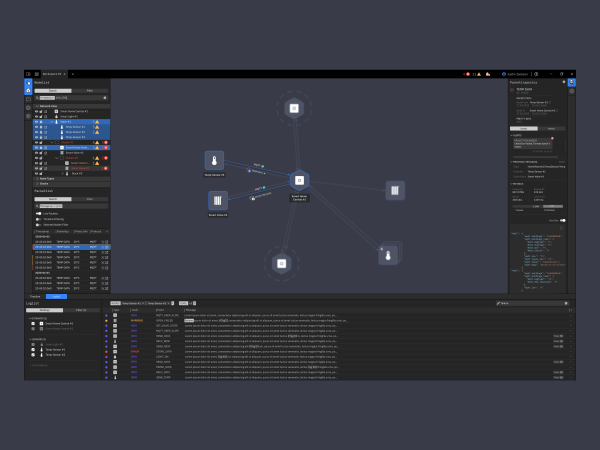Toggle the sidebar panel icon in title bar

[x=28, y=74]
